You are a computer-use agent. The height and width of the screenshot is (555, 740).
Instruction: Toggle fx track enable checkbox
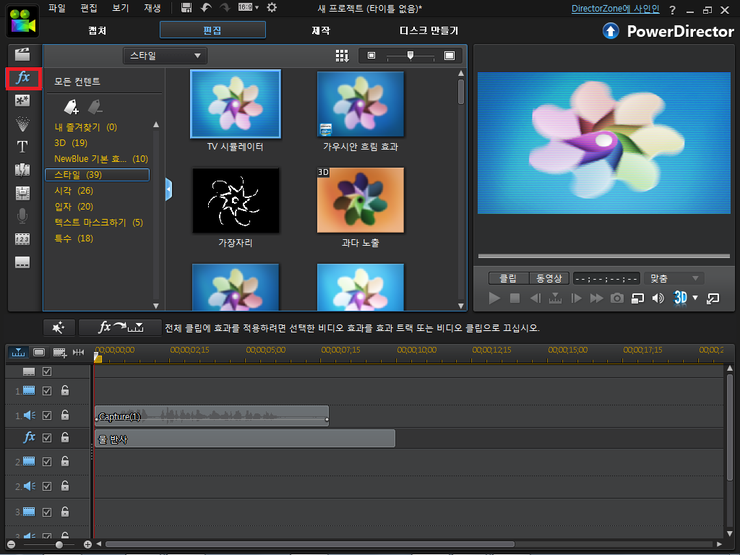[47, 438]
